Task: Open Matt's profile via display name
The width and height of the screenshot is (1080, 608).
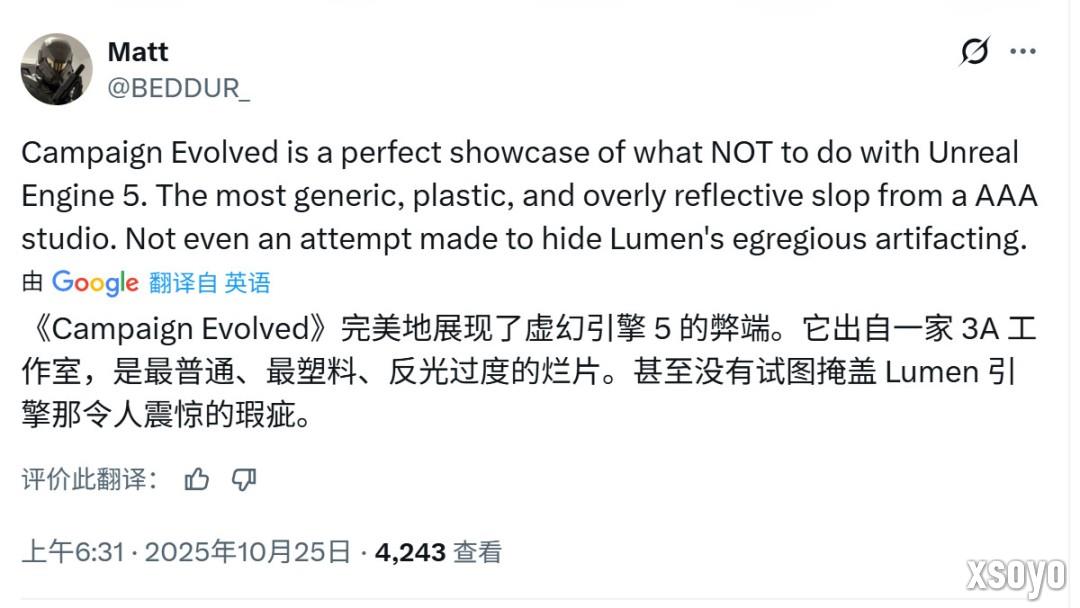Action: [138, 52]
